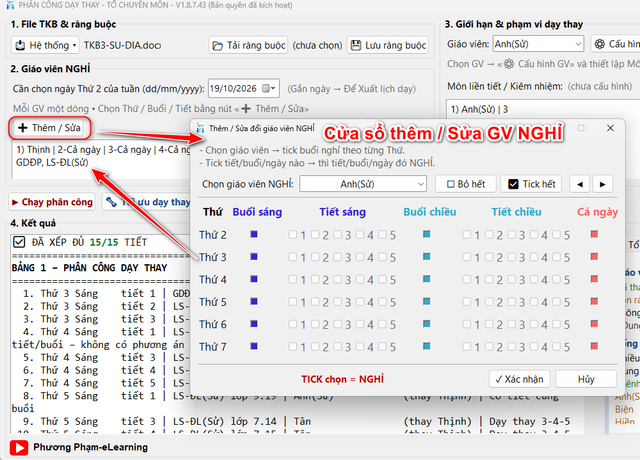Tick Thứ 2 morning period 1 checkbox
The height and width of the screenshot is (460, 640).
[x=293, y=235]
